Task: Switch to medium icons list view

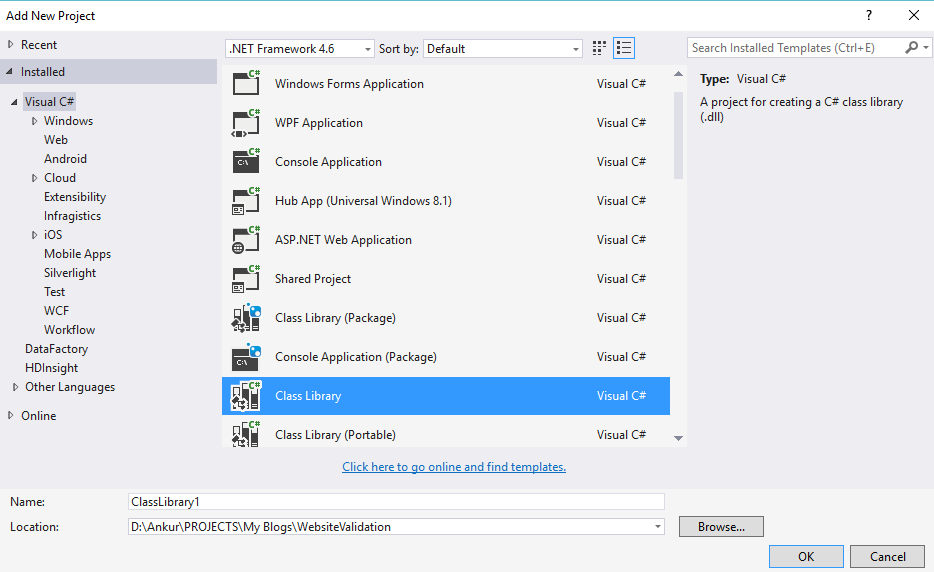Action: tap(625, 48)
